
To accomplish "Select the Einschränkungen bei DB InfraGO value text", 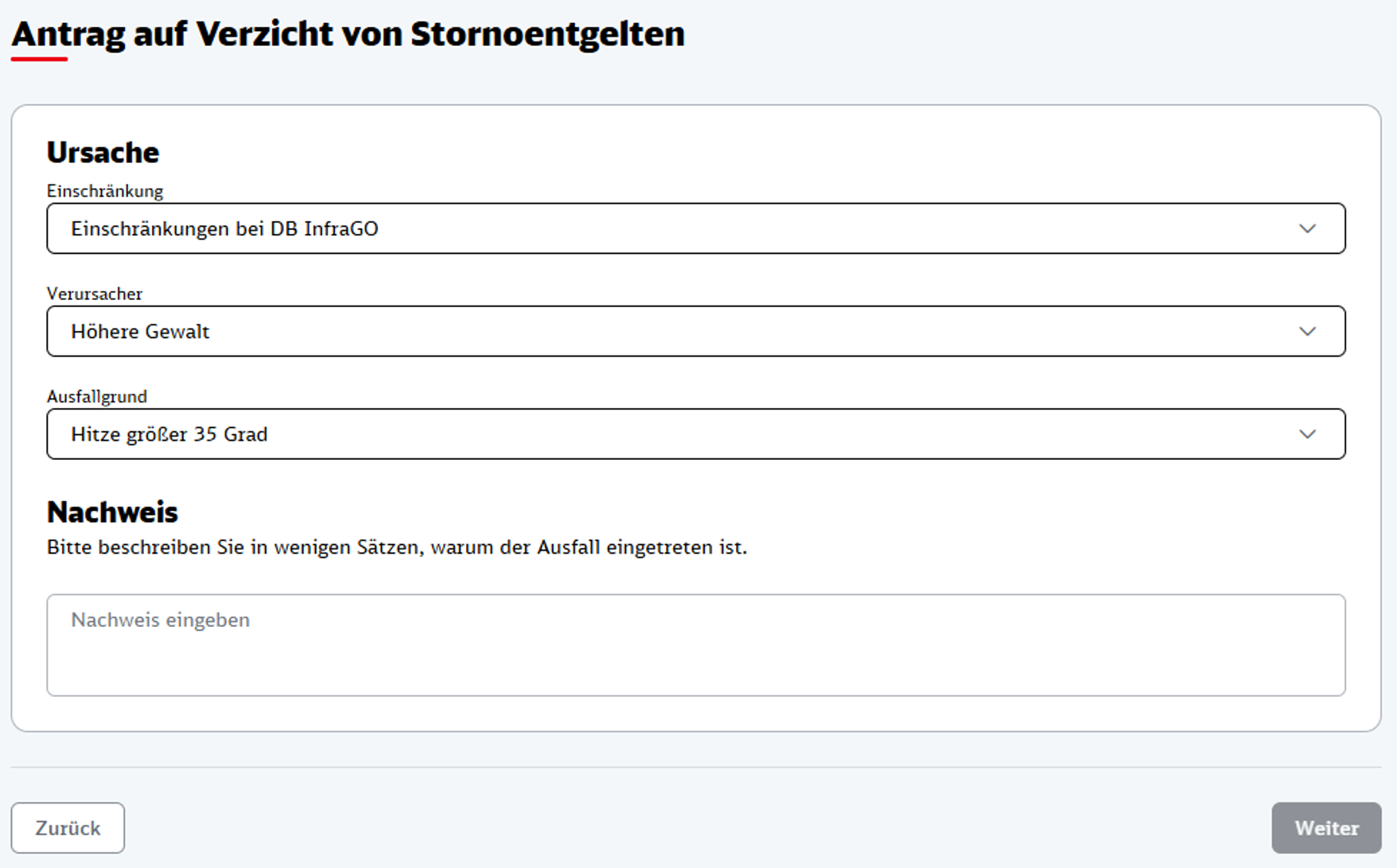I will 224,228.
